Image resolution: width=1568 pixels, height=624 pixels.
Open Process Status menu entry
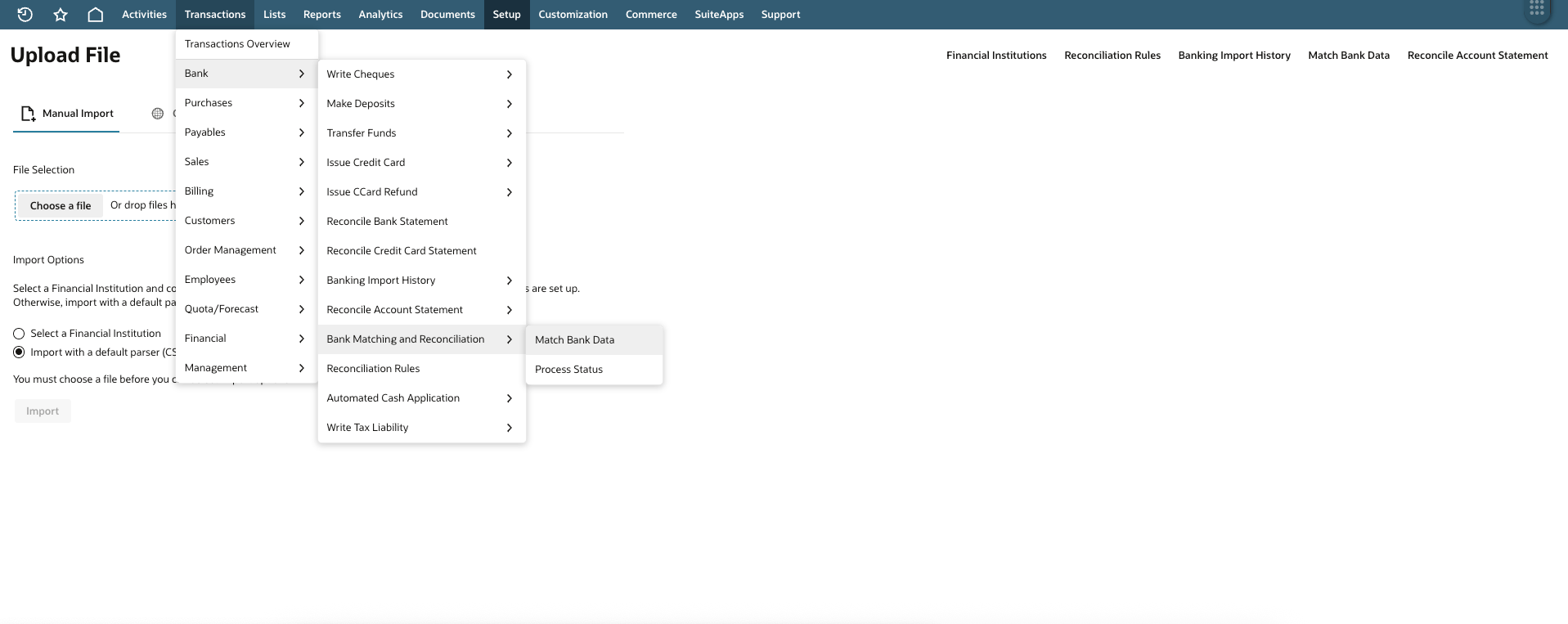click(x=594, y=370)
